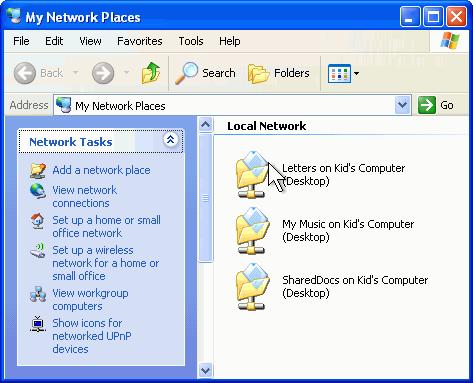Open the Tools menu
This screenshot has width=473, height=383.
click(x=191, y=41)
